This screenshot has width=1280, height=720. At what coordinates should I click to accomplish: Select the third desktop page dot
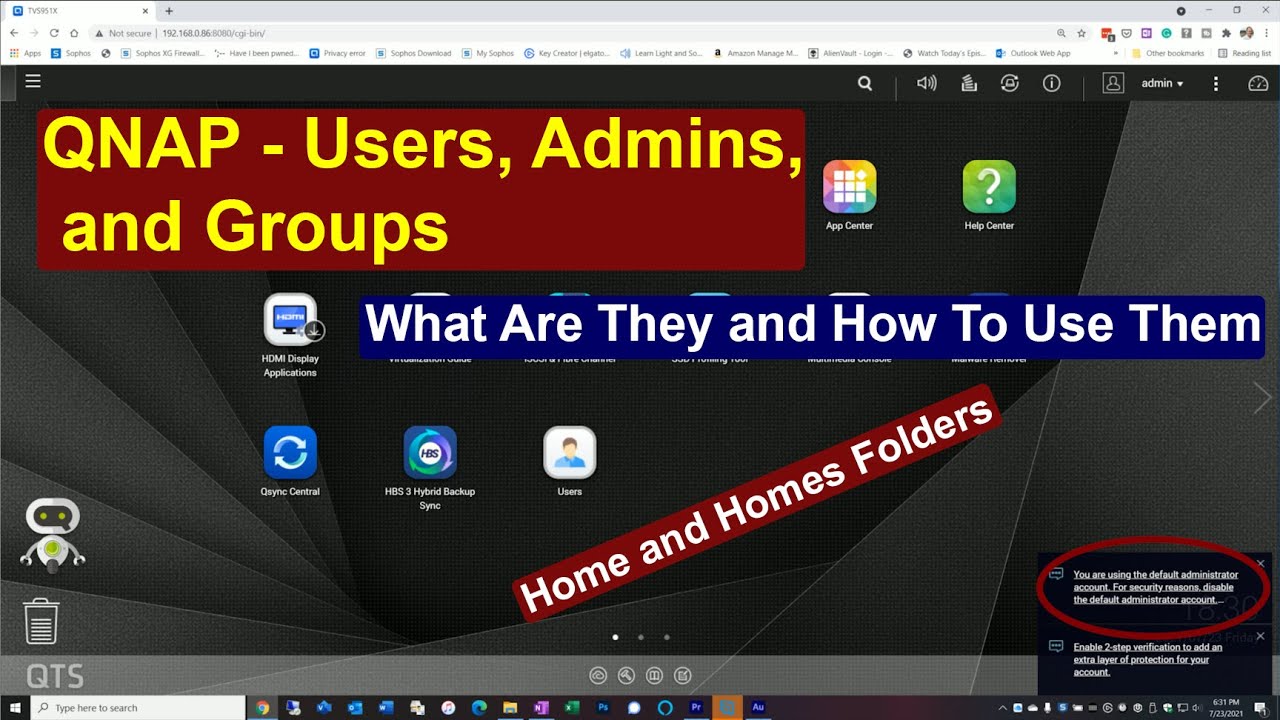pyautogui.click(x=667, y=637)
